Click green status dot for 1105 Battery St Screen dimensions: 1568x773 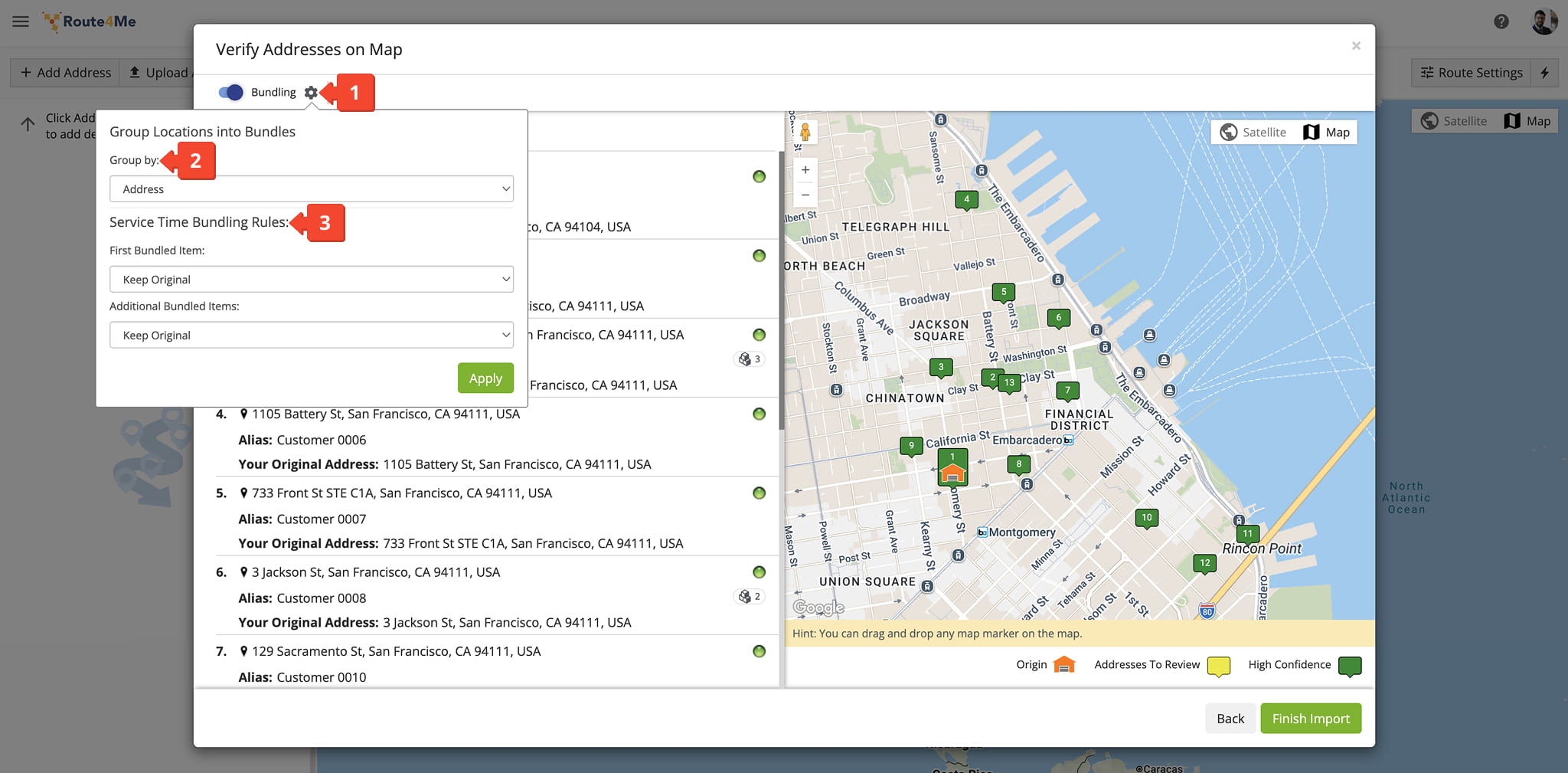click(759, 414)
